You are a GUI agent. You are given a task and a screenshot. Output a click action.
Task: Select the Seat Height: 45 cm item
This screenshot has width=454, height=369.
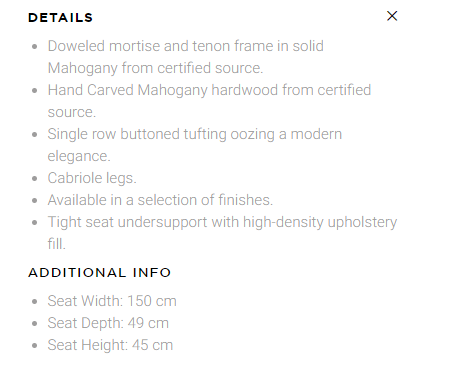click(110, 345)
